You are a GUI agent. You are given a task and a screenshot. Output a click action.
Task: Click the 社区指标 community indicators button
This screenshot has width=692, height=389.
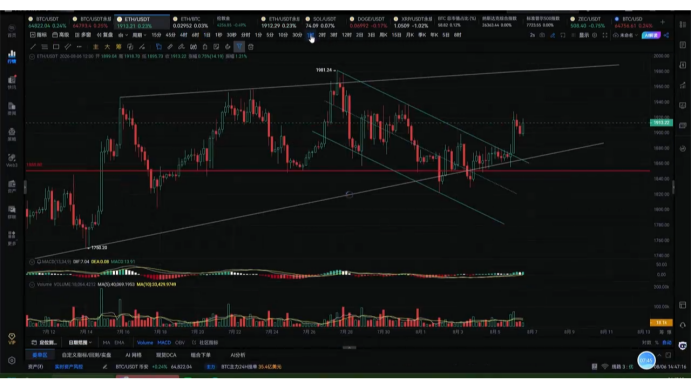coord(206,343)
